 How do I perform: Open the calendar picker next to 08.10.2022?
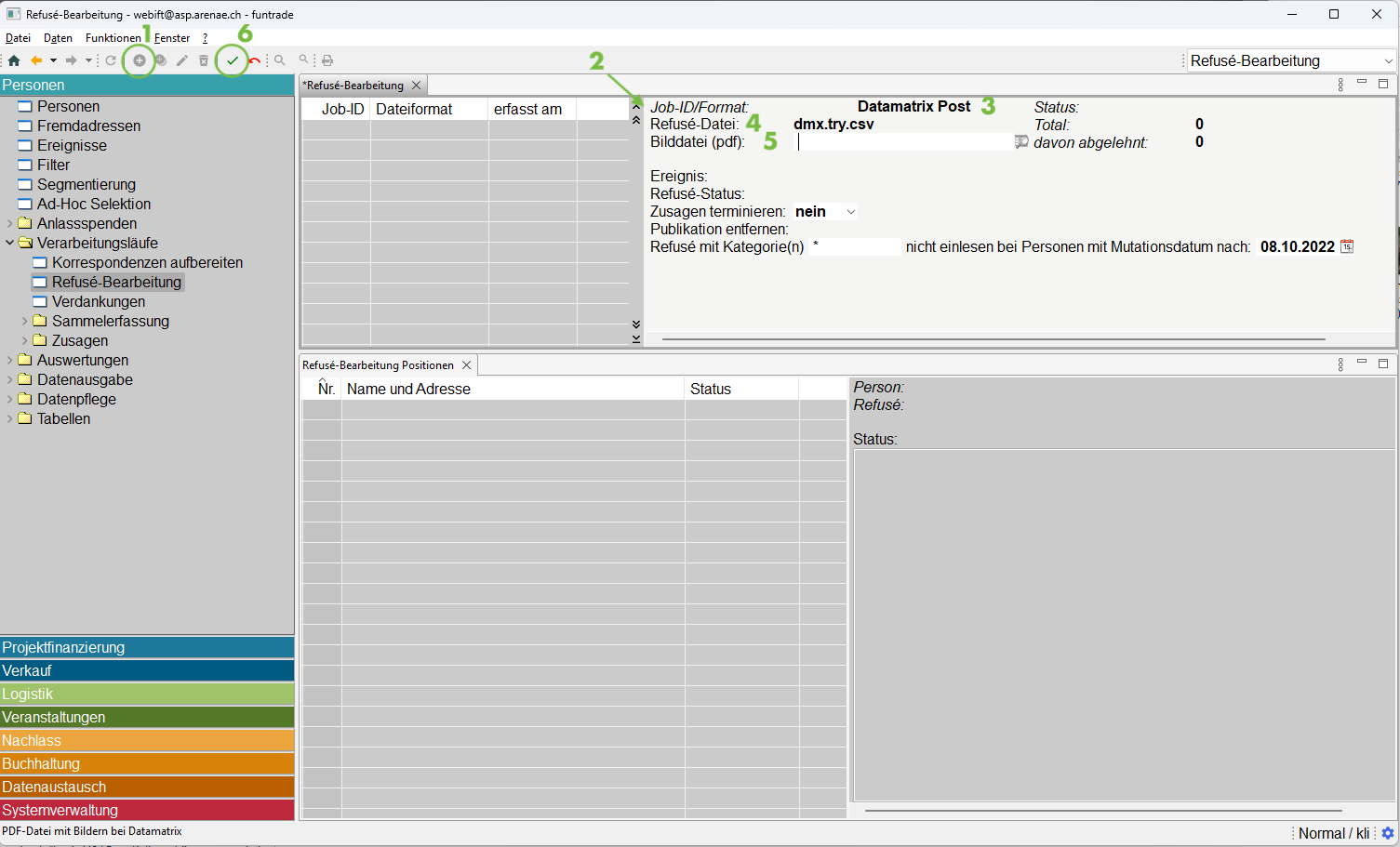[x=1346, y=246]
